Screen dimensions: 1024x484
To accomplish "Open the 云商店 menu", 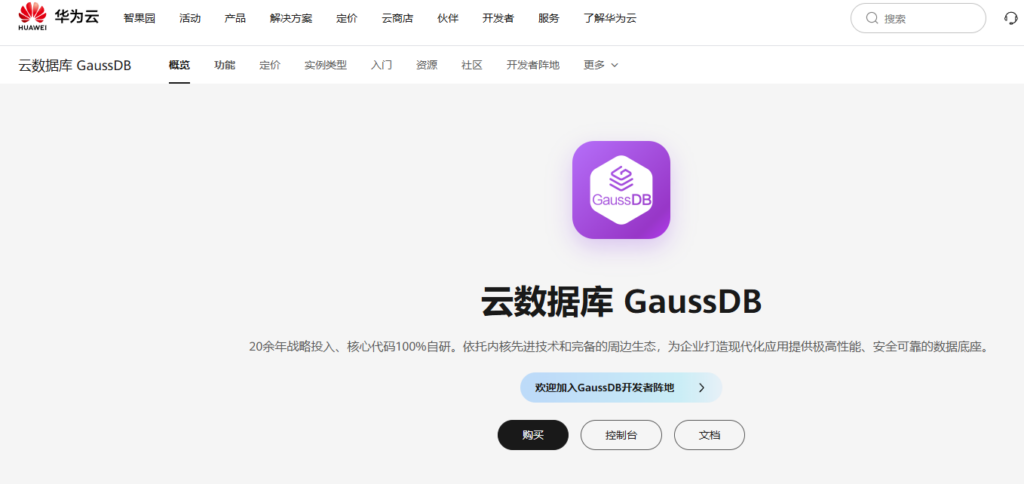I will 397,18.
